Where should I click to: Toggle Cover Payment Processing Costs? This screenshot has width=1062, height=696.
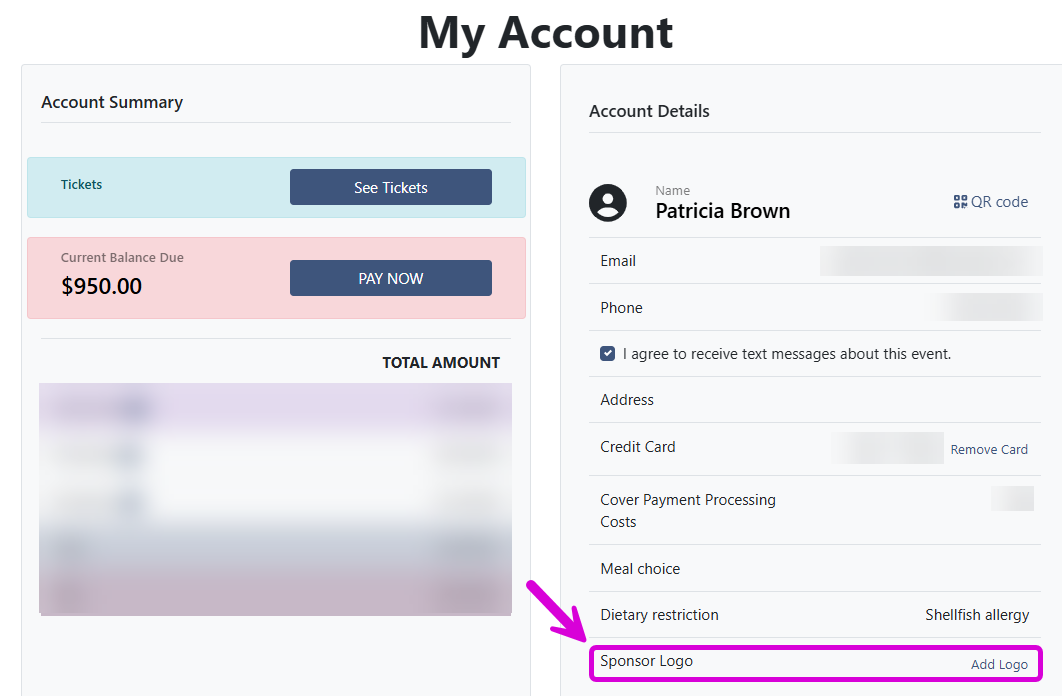[1013, 497]
